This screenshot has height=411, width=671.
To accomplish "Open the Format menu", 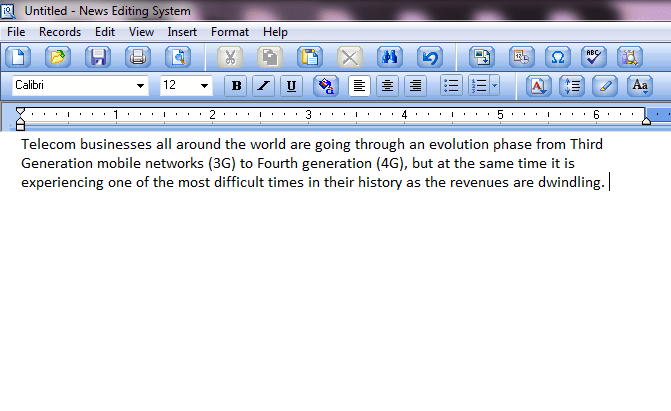I will point(230,32).
